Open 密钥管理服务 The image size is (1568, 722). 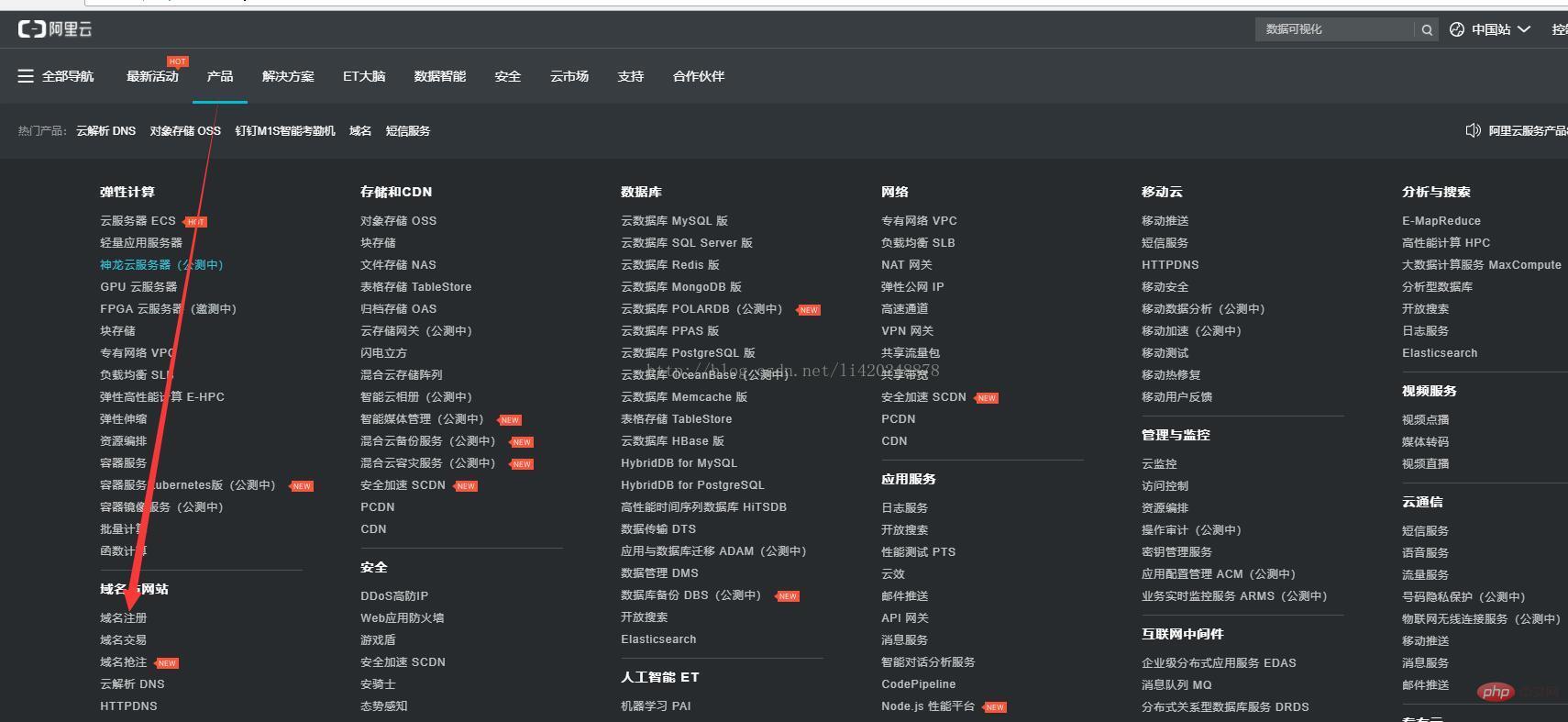click(x=1176, y=552)
